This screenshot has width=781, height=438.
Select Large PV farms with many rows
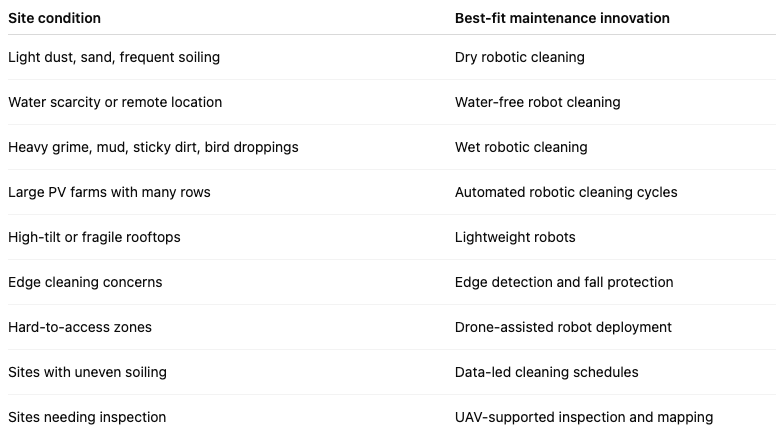point(109,192)
